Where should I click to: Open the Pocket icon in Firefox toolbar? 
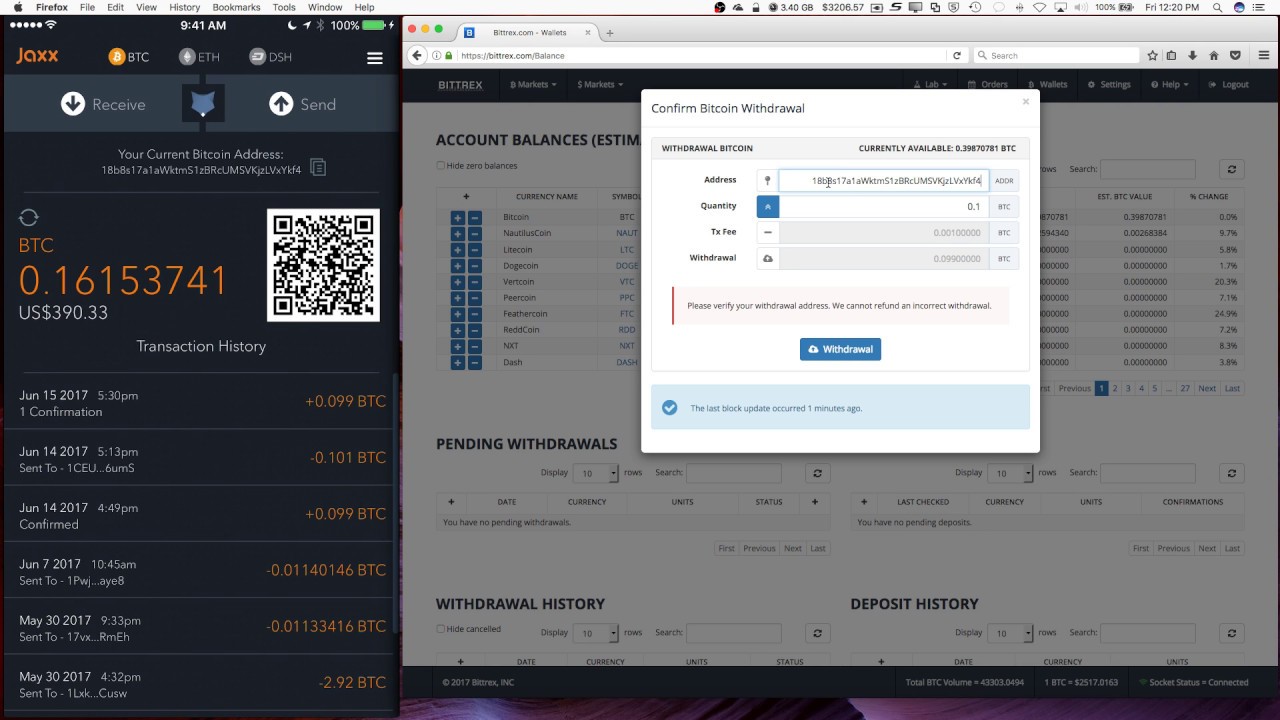pos(1235,55)
